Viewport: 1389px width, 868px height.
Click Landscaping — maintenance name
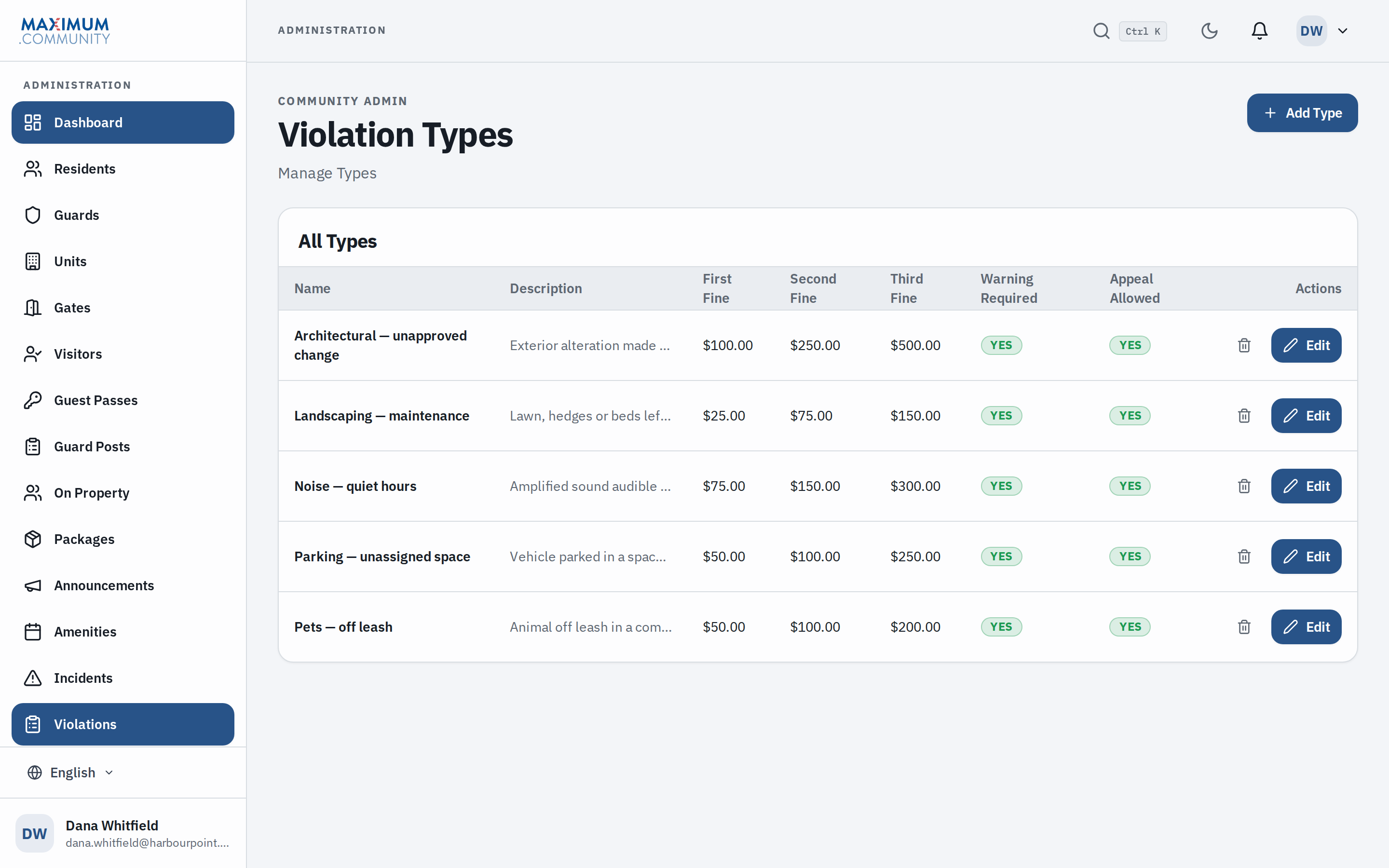pos(381,416)
